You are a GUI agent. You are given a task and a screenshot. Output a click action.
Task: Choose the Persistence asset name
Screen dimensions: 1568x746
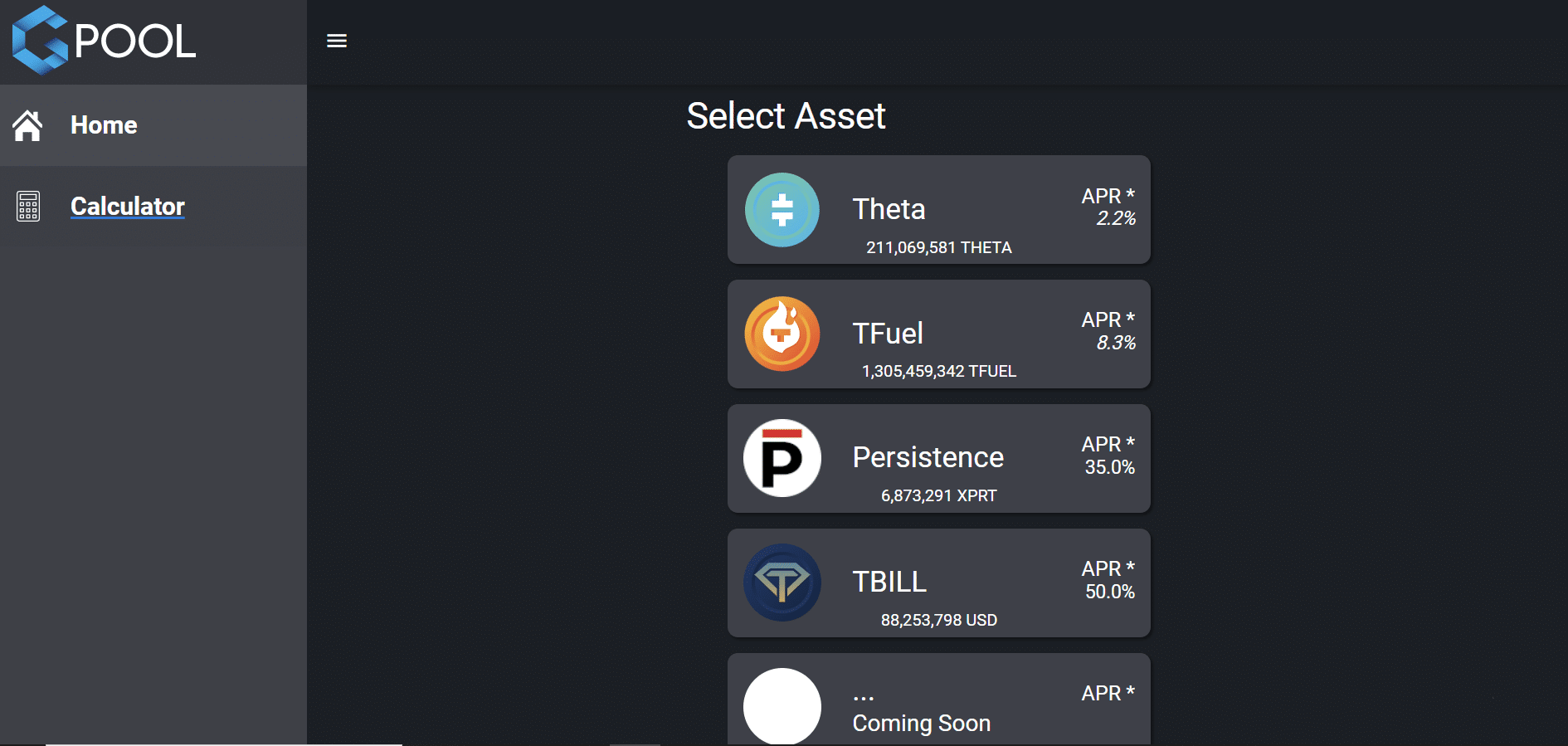coord(928,457)
